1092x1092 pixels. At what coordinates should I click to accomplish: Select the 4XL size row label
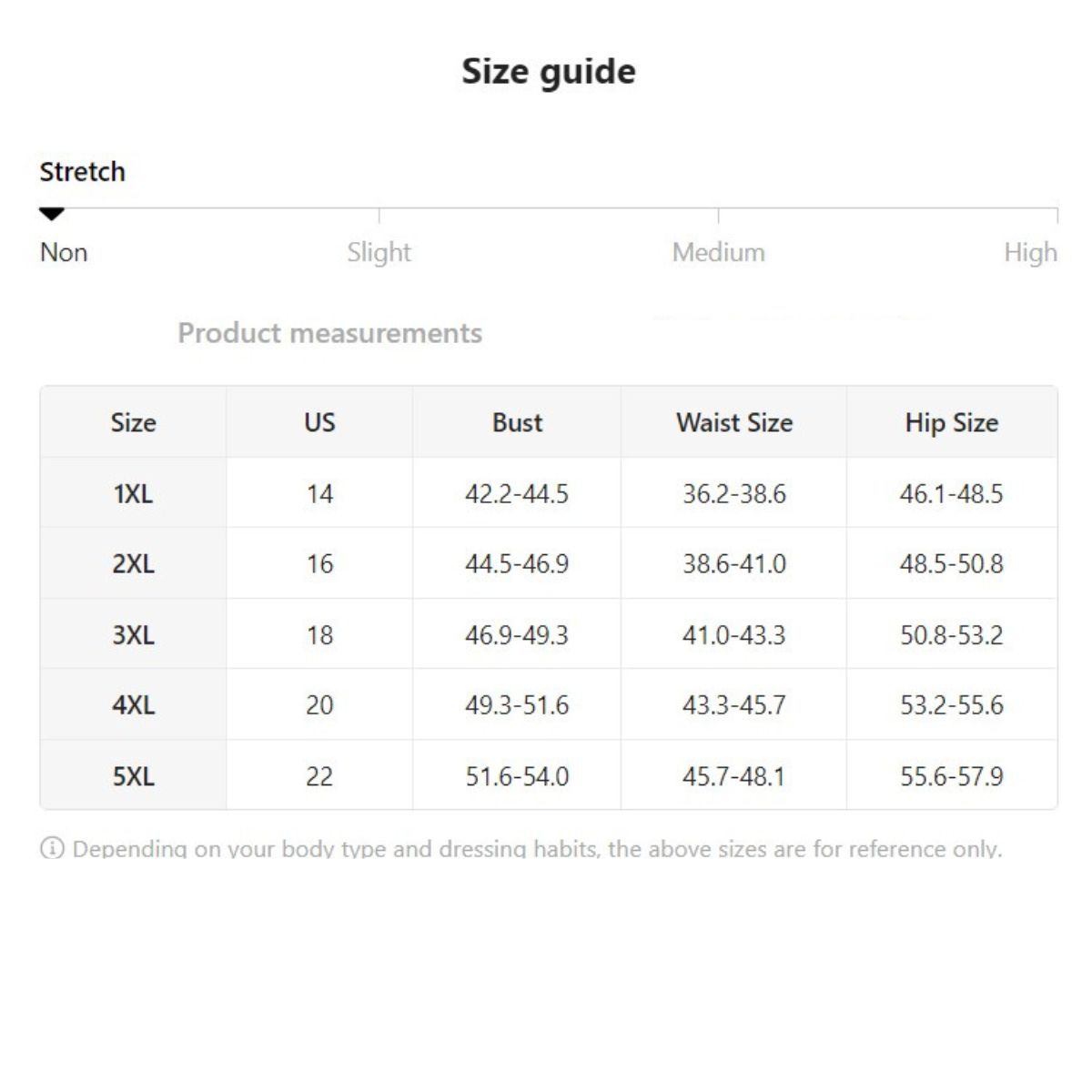click(133, 705)
